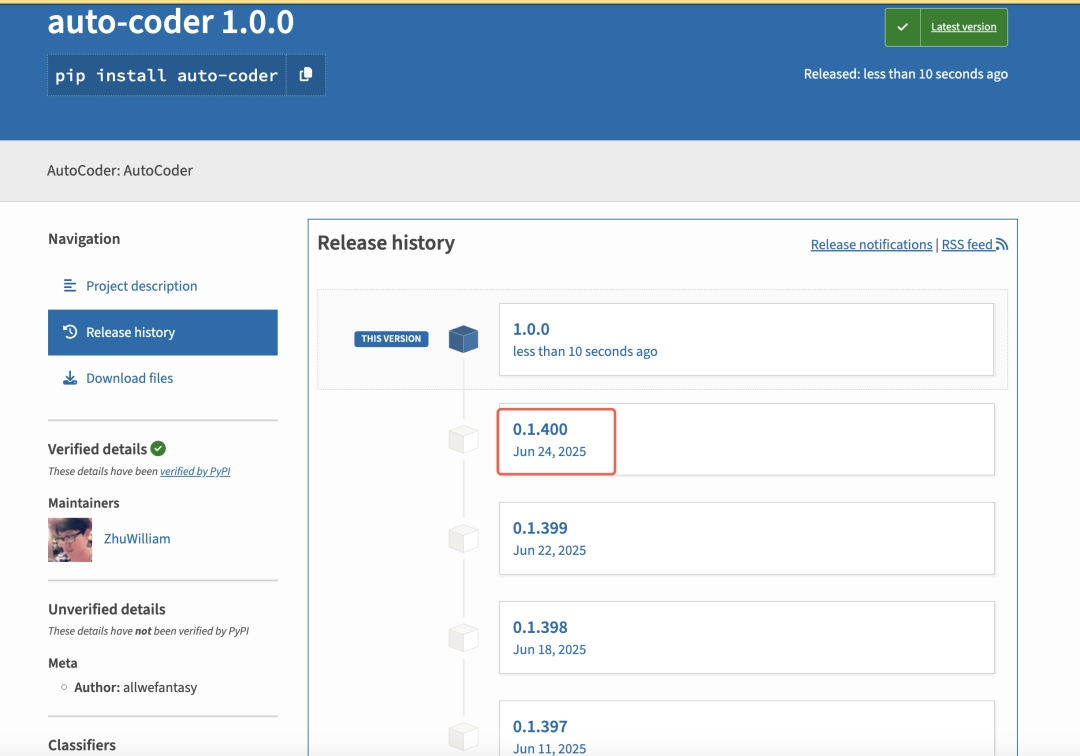1080x756 pixels.
Task: Click the 'Author: allwefantasy' meta entry
Action: coord(136,687)
